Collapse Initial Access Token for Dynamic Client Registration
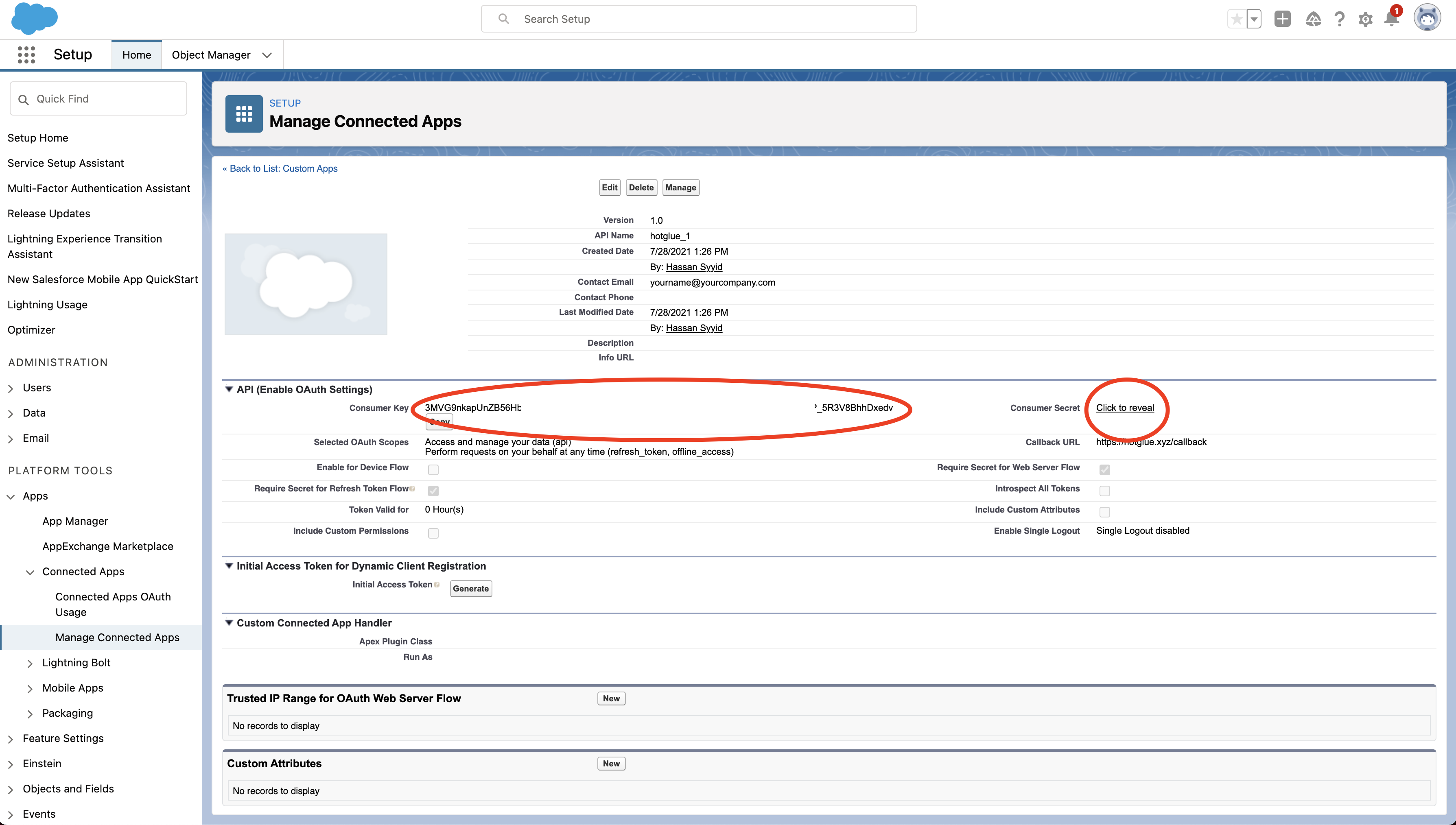This screenshot has height=825, width=1456. coord(229,565)
